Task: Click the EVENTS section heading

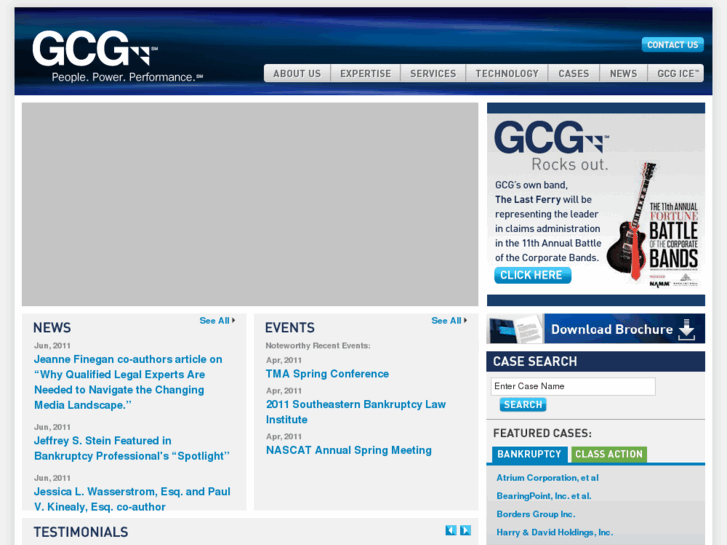Action: [x=290, y=328]
